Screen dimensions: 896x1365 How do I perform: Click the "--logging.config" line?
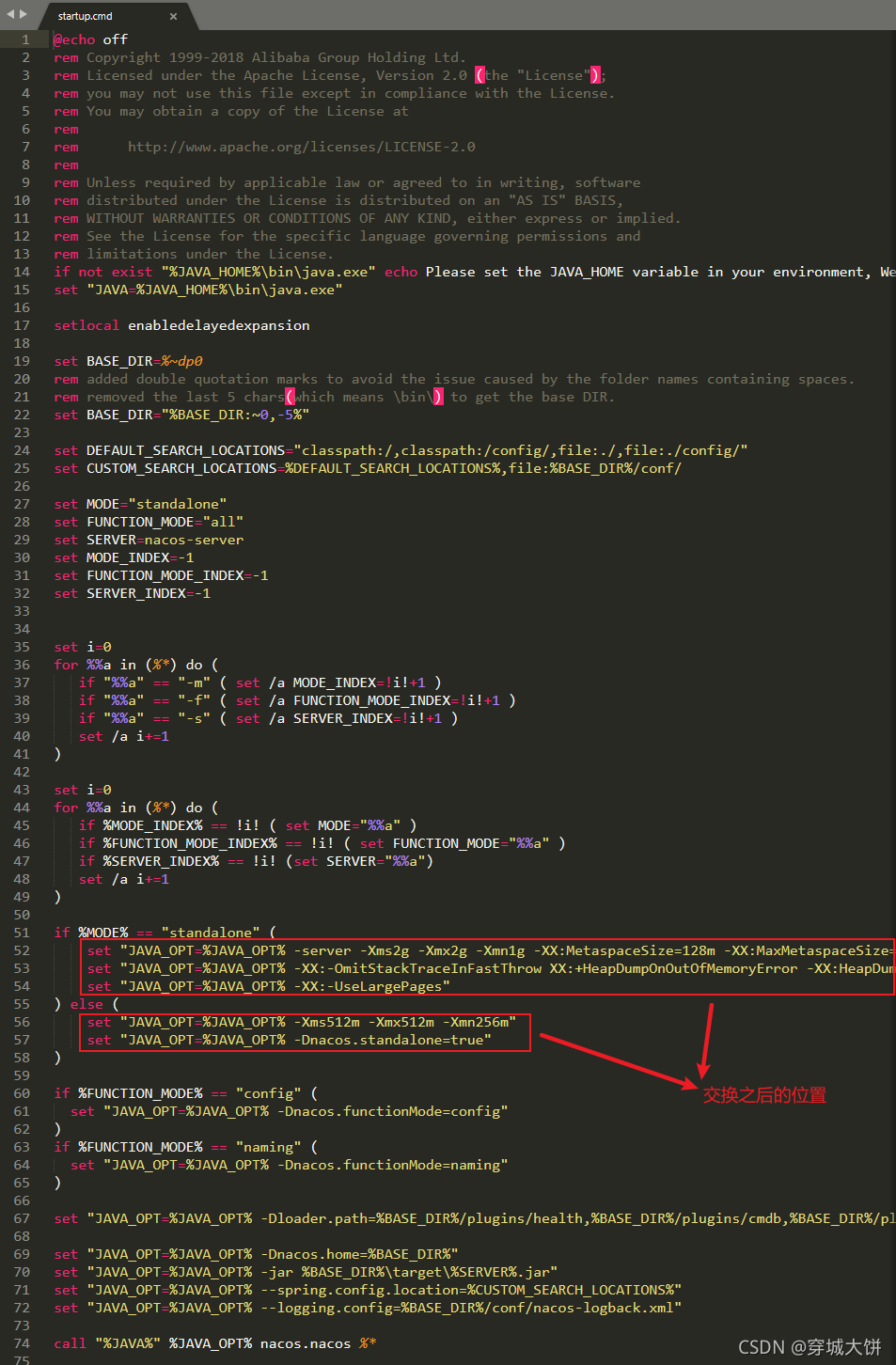368,1308
